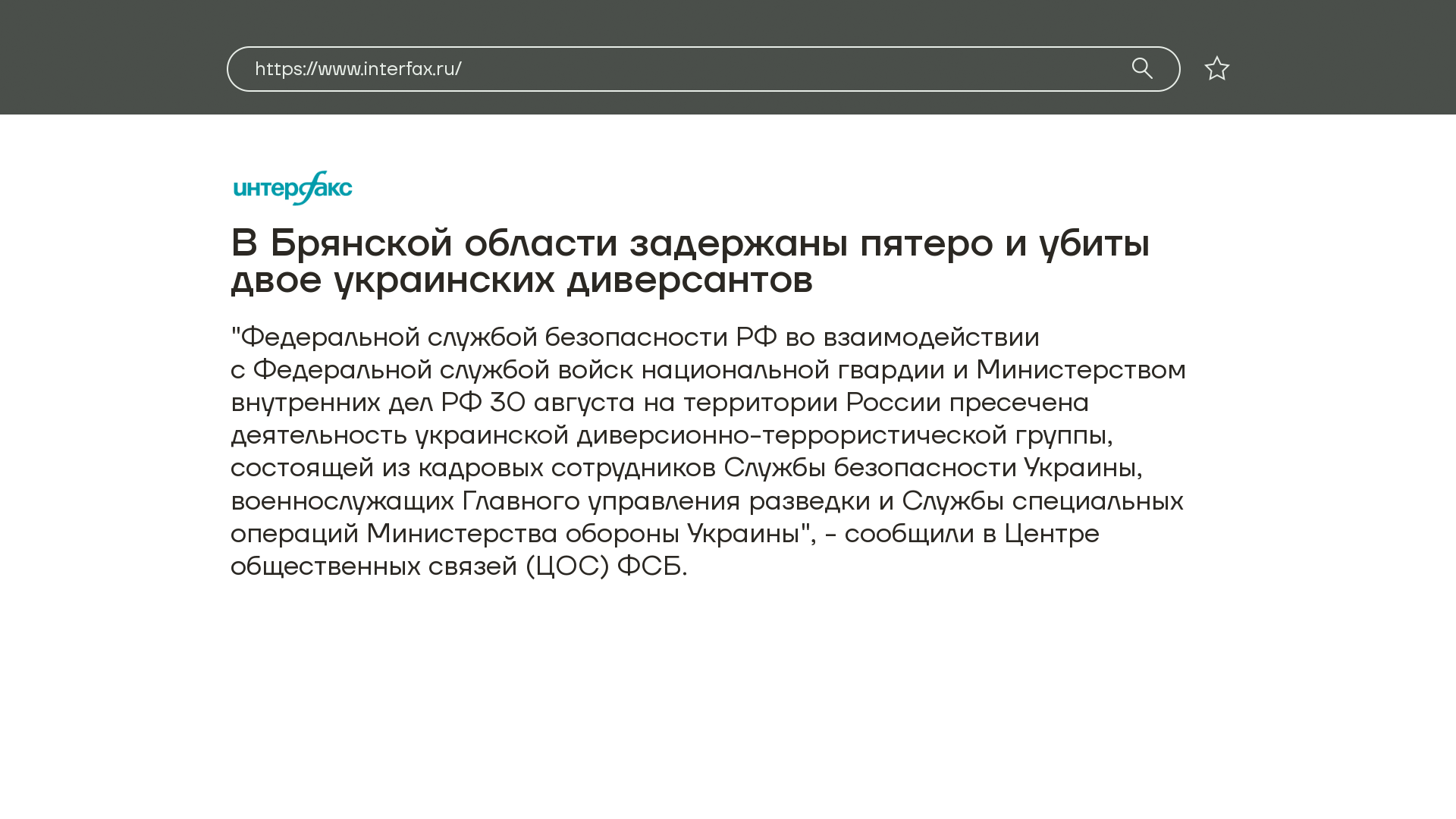The image size is (1456, 819).
Task: Click the phrase «войск национальной гвардии»
Action: 751,370
